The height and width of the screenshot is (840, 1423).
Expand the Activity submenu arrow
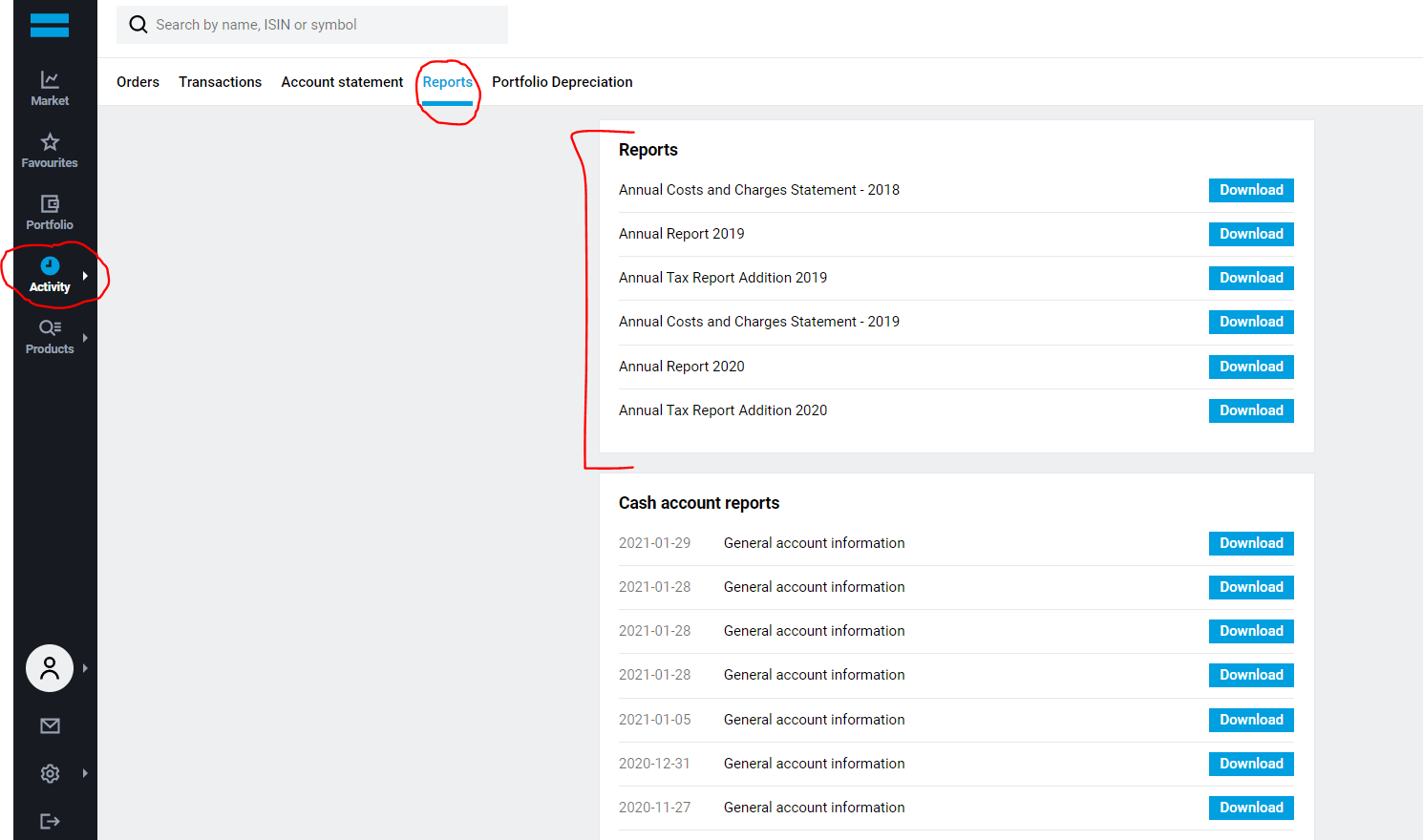(85, 276)
